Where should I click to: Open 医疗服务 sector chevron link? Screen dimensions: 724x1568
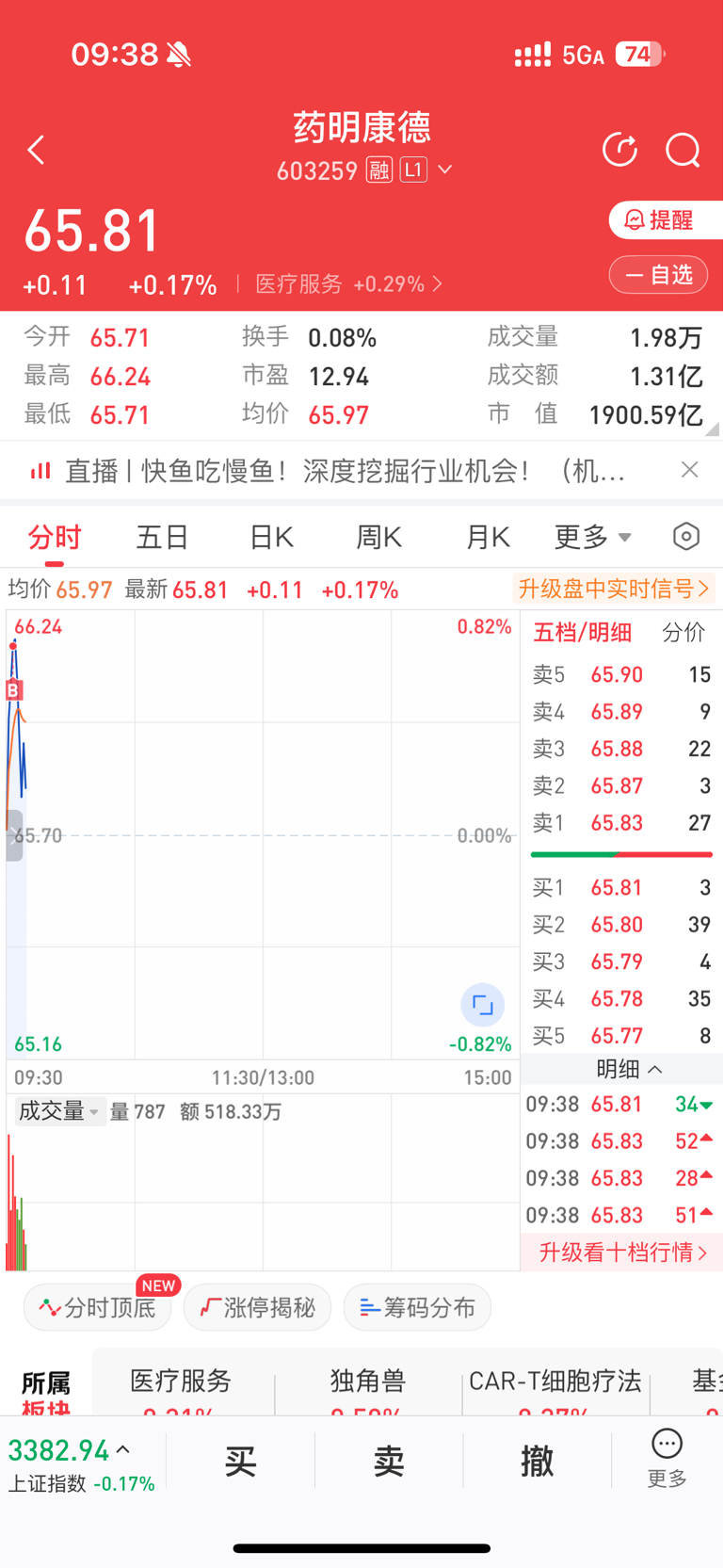[438, 284]
